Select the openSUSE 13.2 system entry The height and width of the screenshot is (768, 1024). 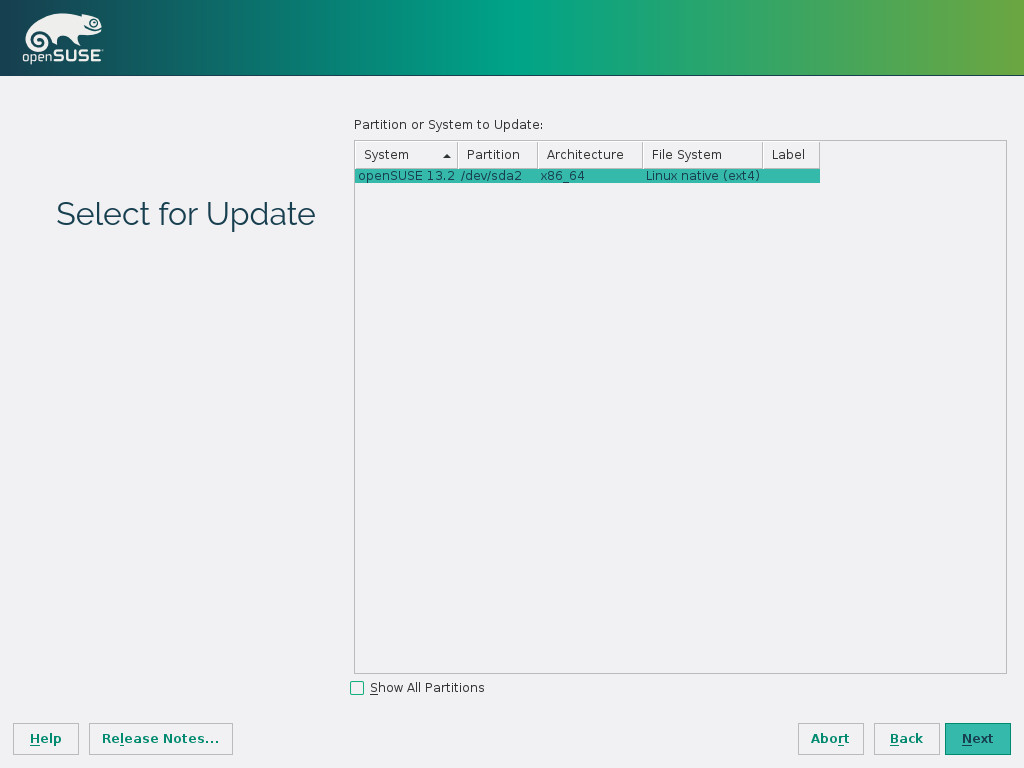pyautogui.click(x=406, y=176)
